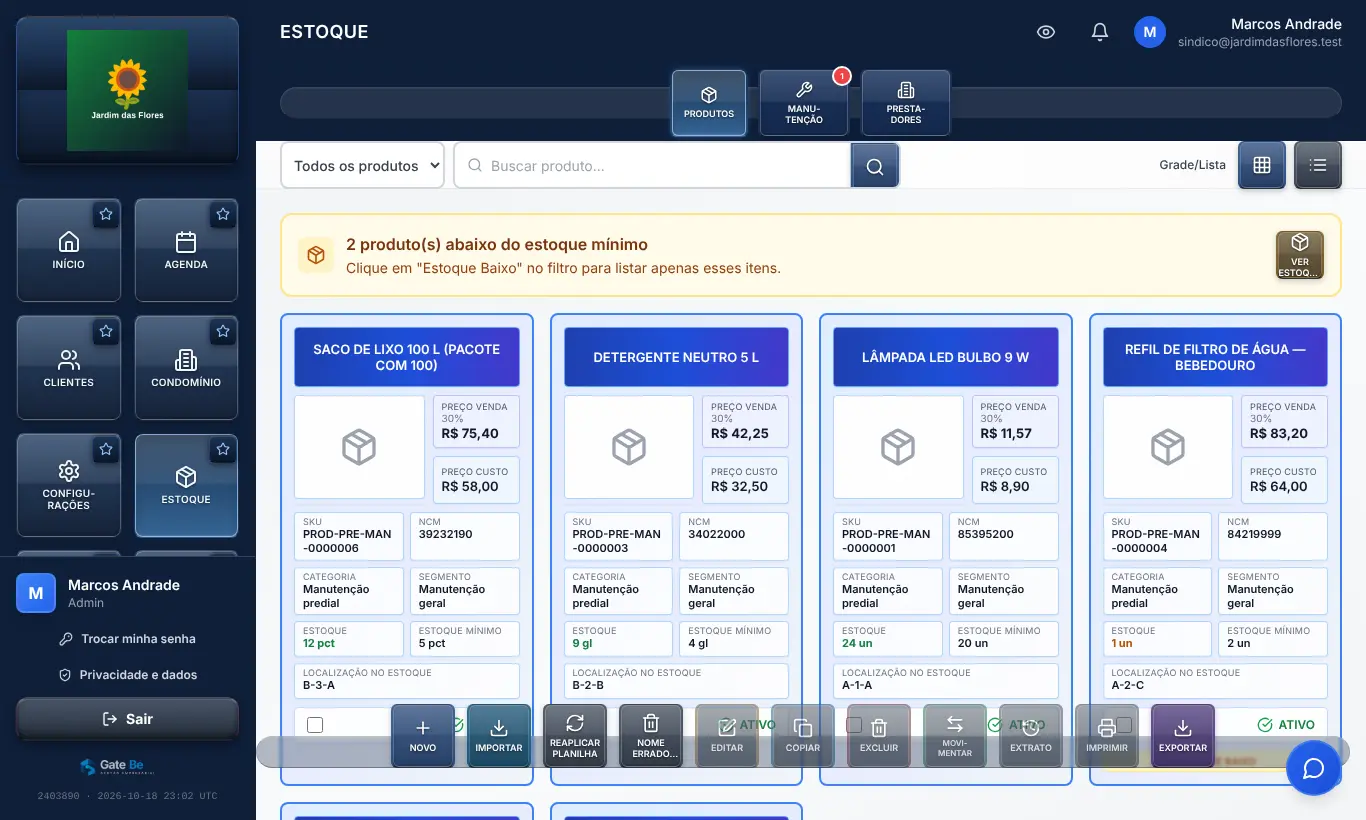
Task: Open Privacidade e dados link
Action: [x=127, y=675]
